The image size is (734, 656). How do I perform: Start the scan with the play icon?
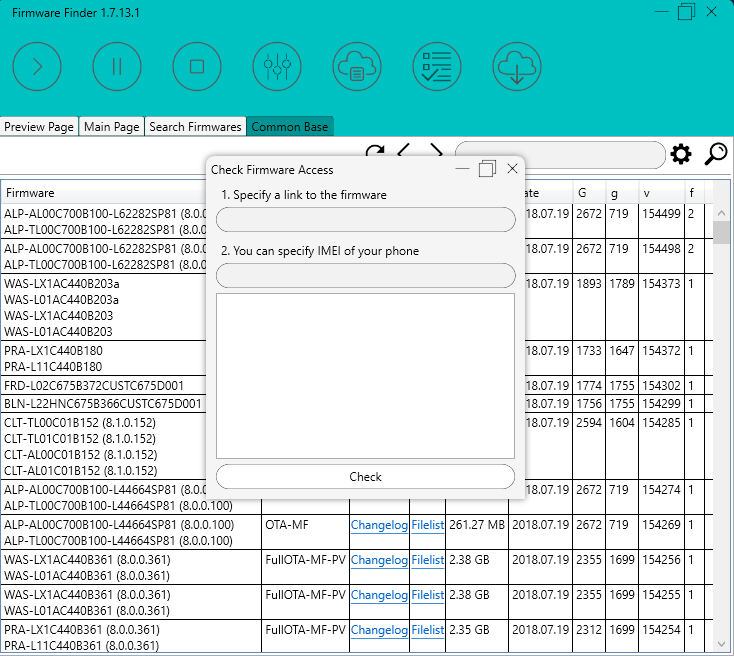(x=37, y=66)
